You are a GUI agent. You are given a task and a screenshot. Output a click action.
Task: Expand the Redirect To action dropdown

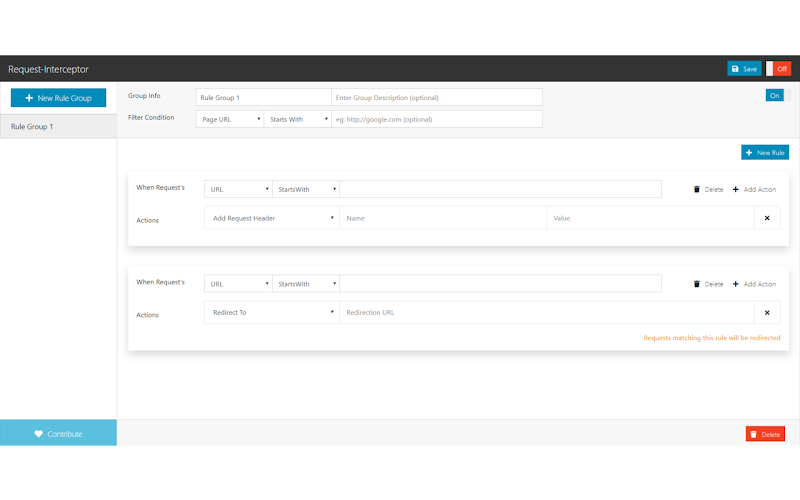pos(272,312)
